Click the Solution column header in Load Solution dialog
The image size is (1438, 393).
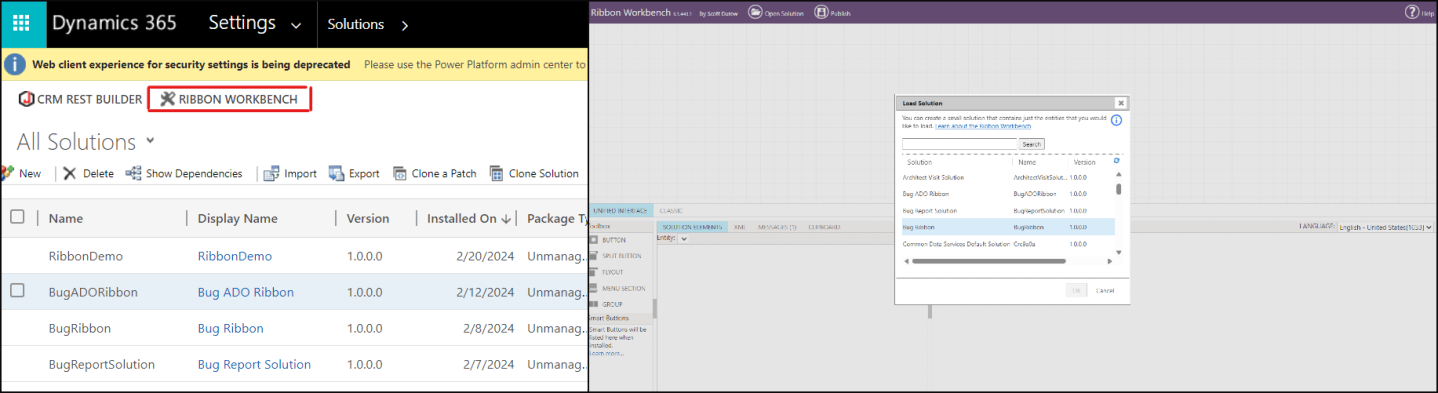click(x=919, y=161)
